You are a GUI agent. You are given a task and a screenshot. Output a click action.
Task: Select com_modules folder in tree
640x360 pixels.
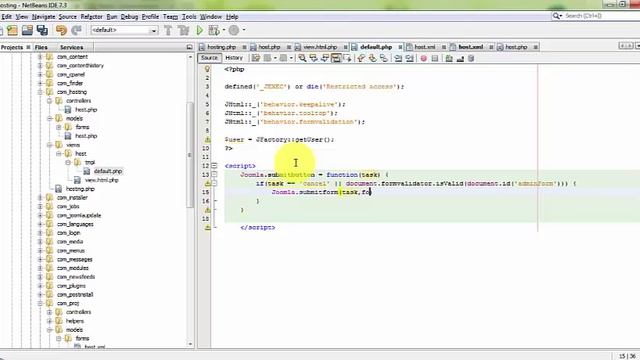(x=73, y=268)
